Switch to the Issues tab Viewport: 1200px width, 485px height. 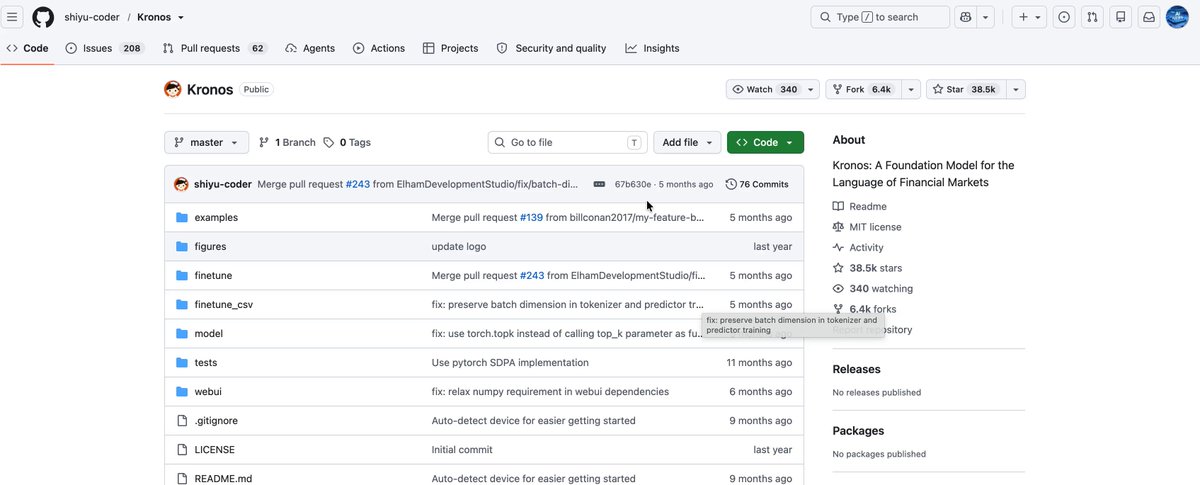click(104, 48)
